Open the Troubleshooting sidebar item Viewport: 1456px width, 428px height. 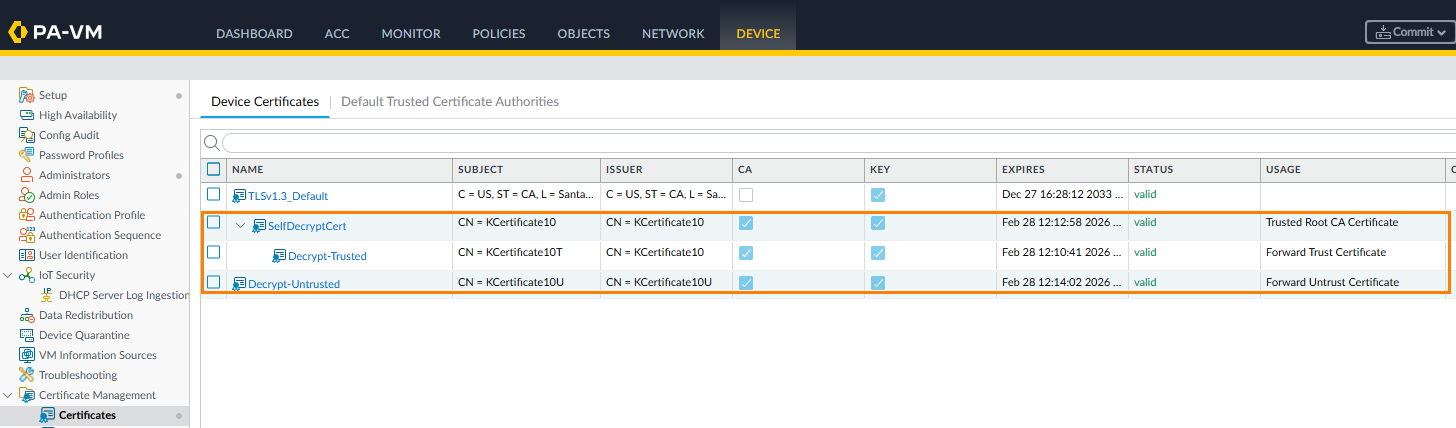coord(78,375)
